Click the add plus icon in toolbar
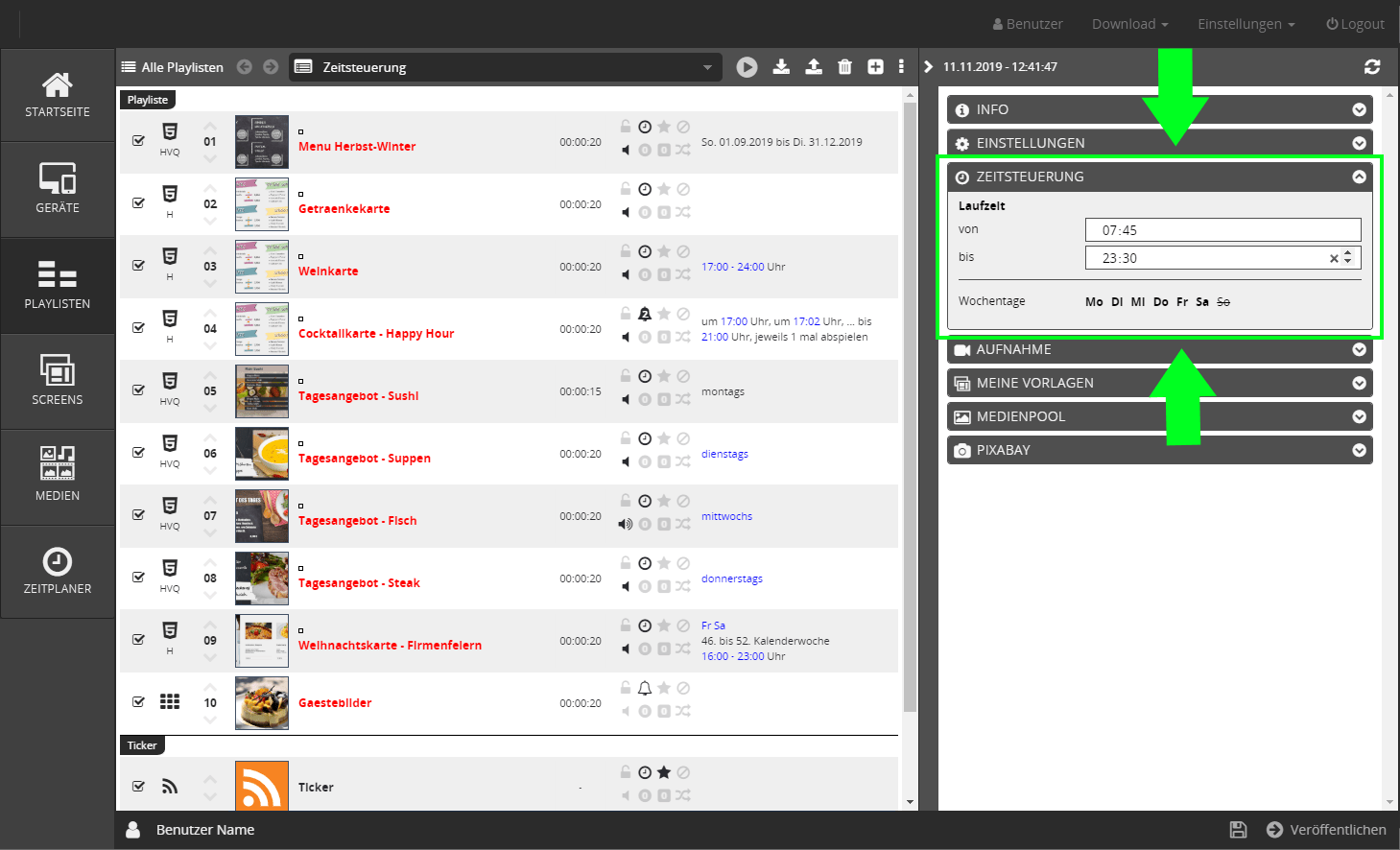The height and width of the screenshot is (850, 1400). (875, 67)
